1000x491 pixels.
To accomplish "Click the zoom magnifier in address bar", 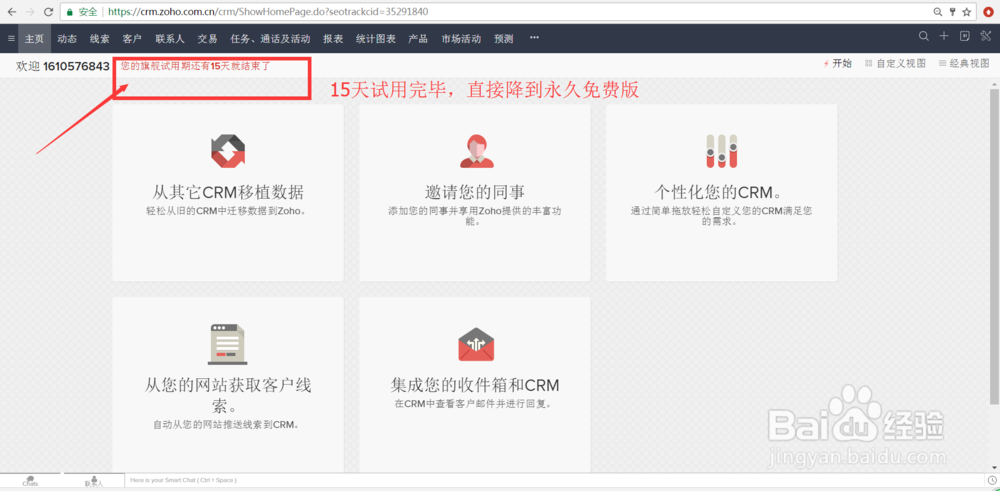I will (x=938, y=11).
